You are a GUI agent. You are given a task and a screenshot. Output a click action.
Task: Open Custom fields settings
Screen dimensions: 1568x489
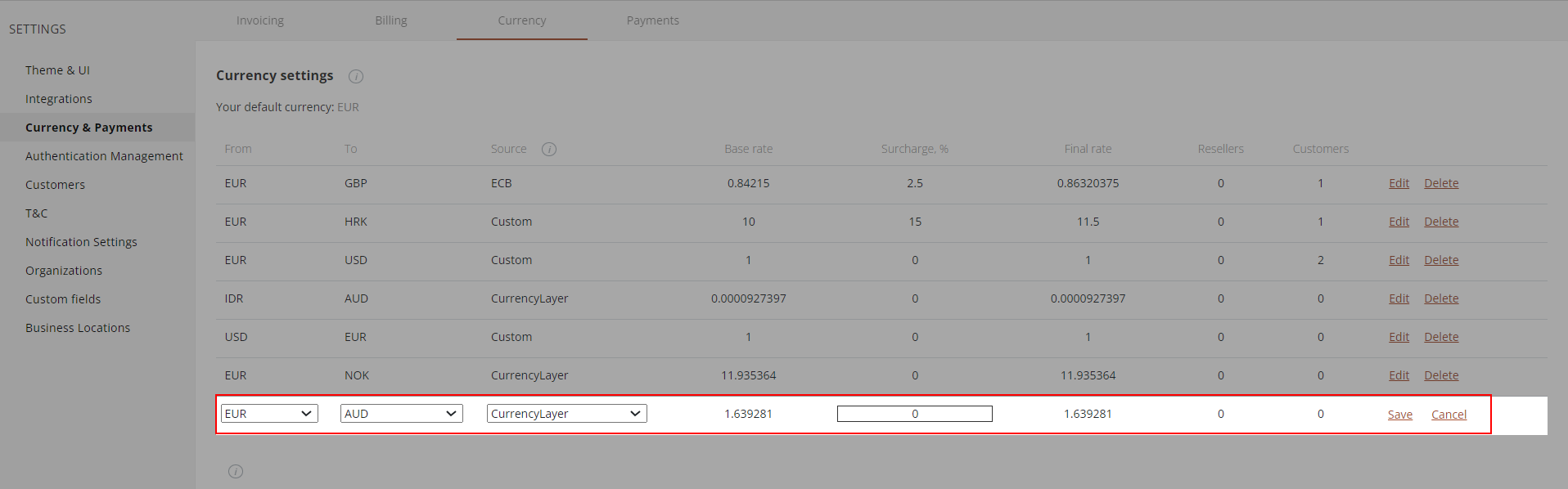click(63, 299)
